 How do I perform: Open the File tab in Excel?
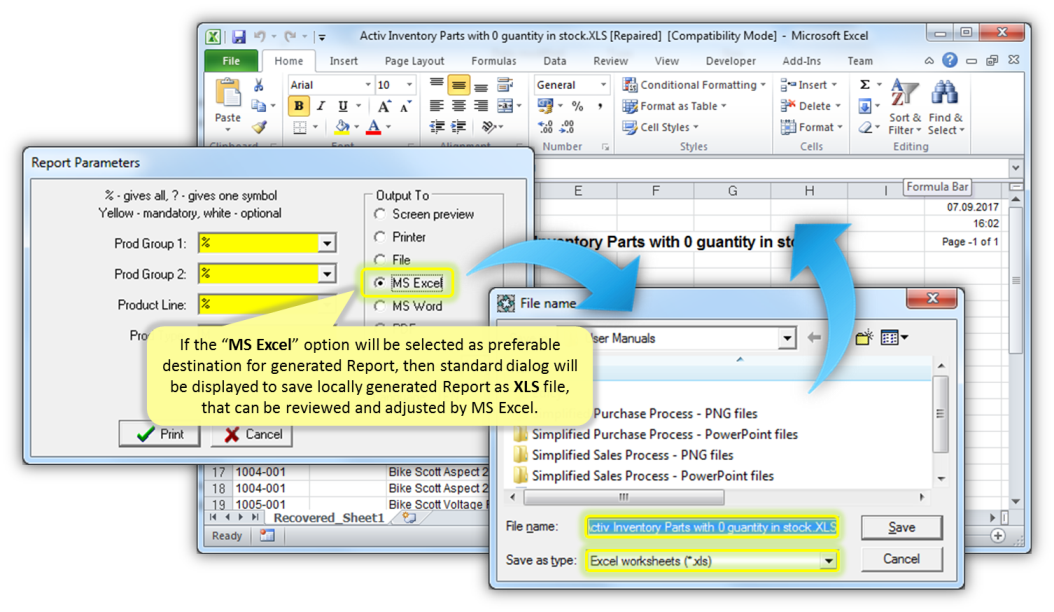pyautogui.click(x=231, y=61)
